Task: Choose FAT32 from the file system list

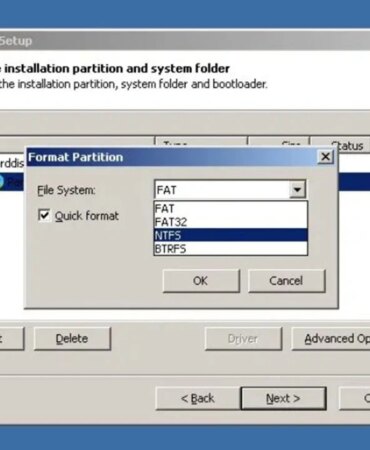Action: (x=230, y=222)
